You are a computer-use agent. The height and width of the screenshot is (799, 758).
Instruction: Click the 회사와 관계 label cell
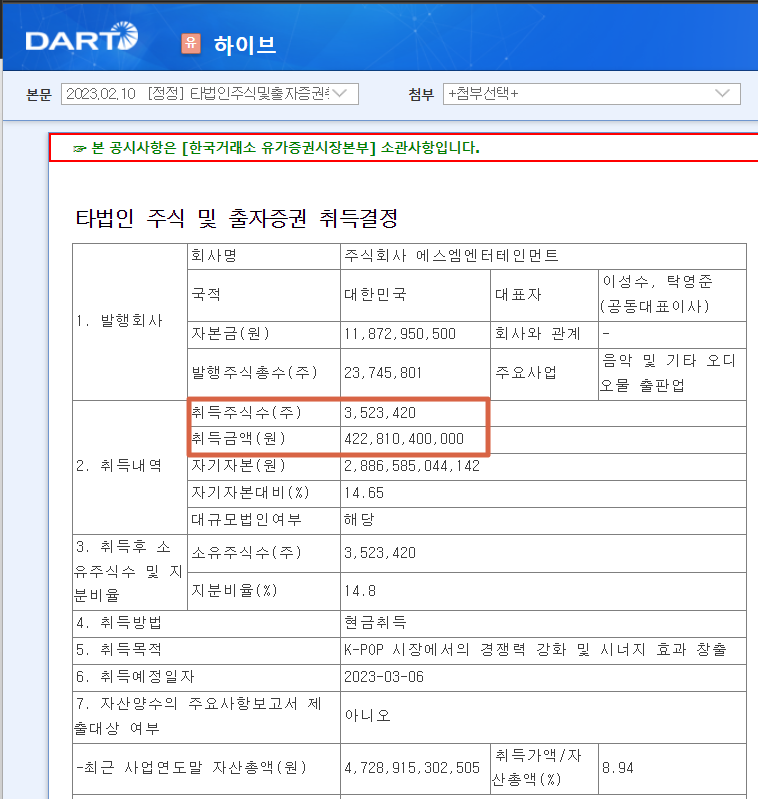[x=544, y=334]
